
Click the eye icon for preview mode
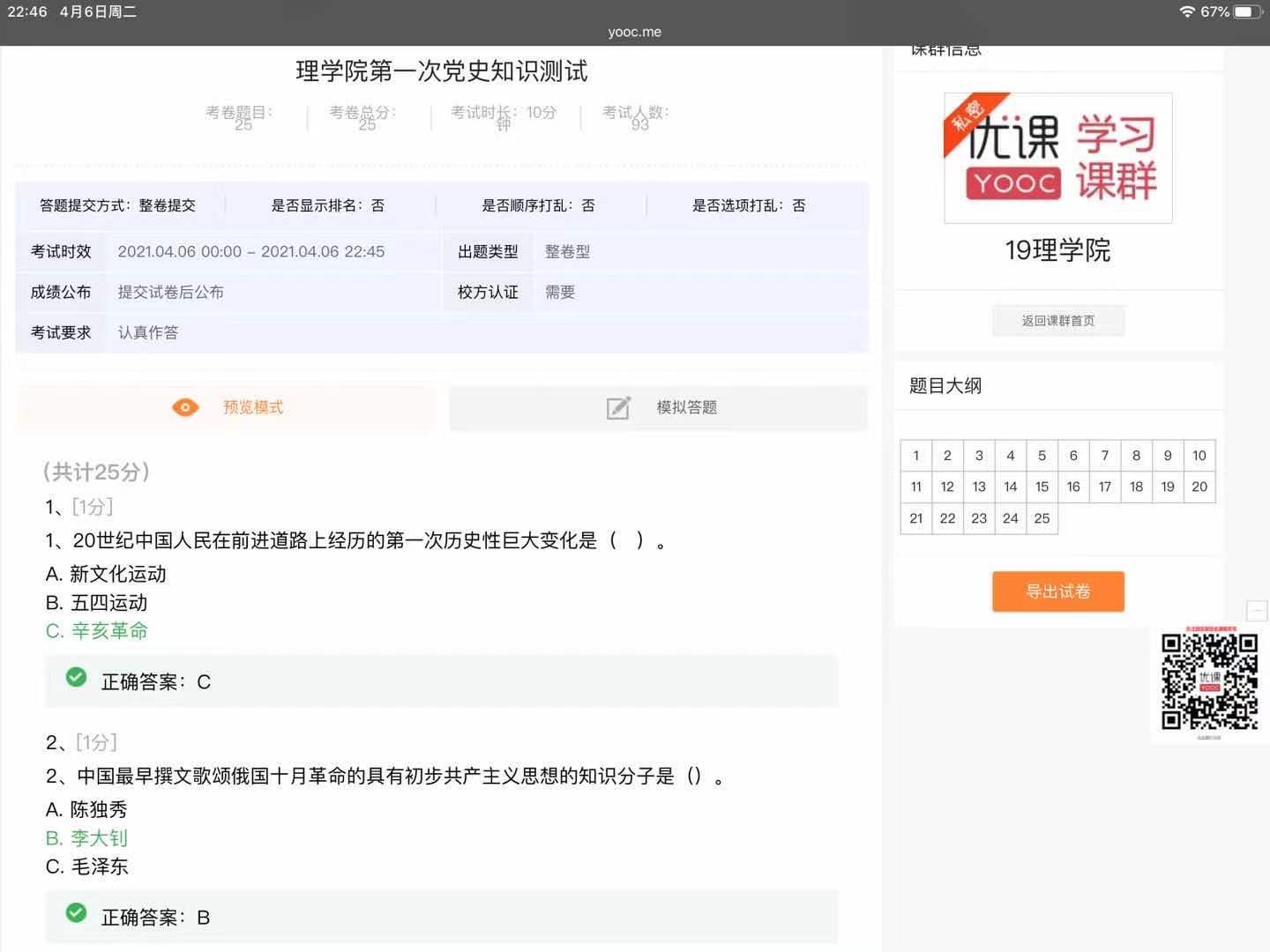click(x=185, y=407)
